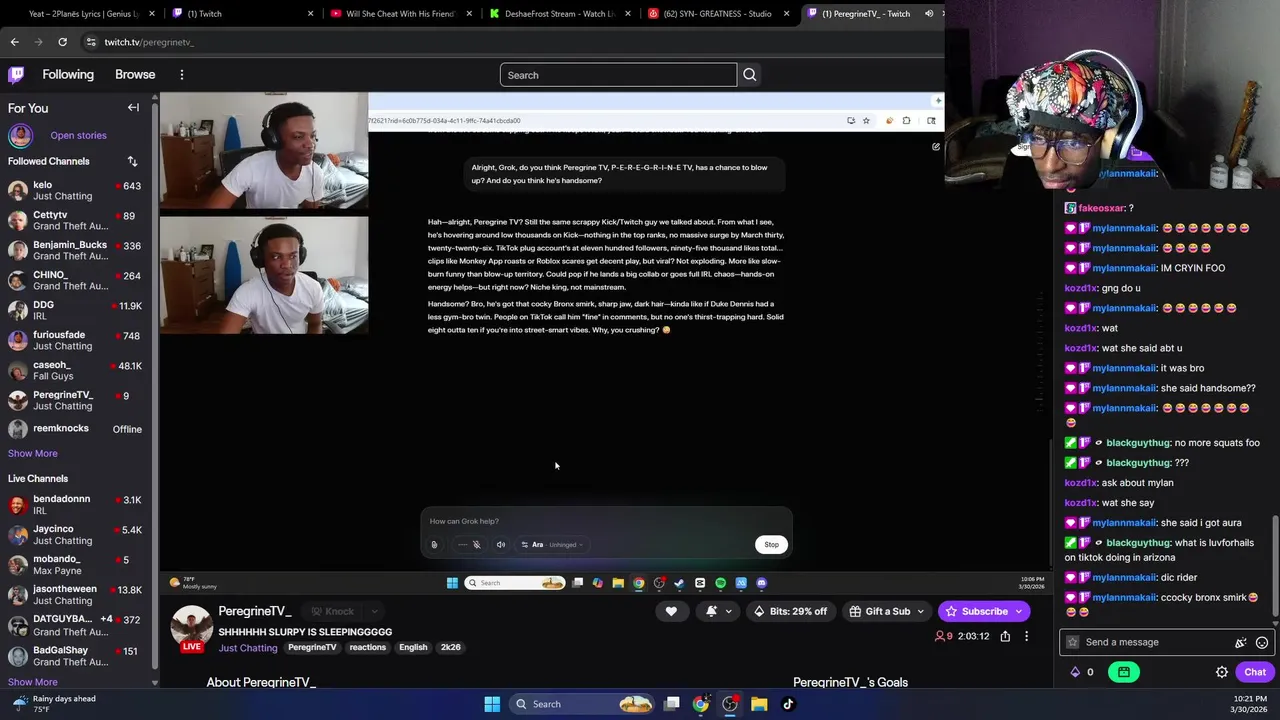Open the Twitch home logo
This screenshot has height=720, width=1280.
(16, 74)
